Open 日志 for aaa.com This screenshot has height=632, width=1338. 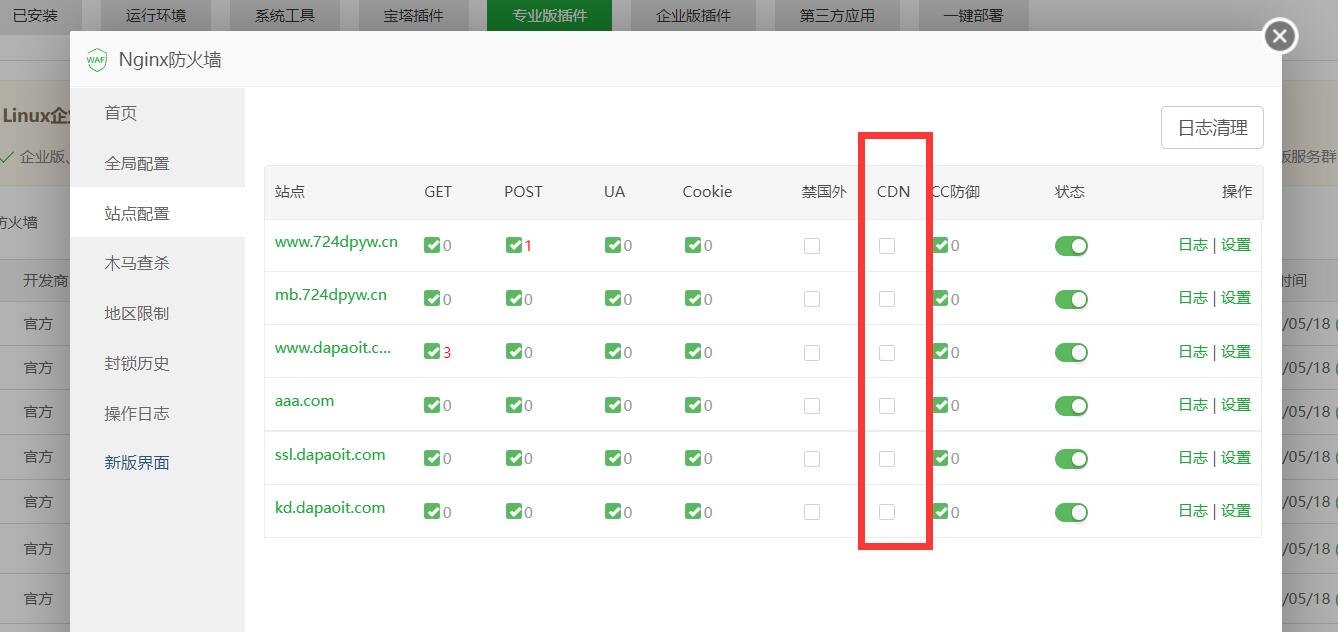pyautogui.click(x=1193, y=404)
